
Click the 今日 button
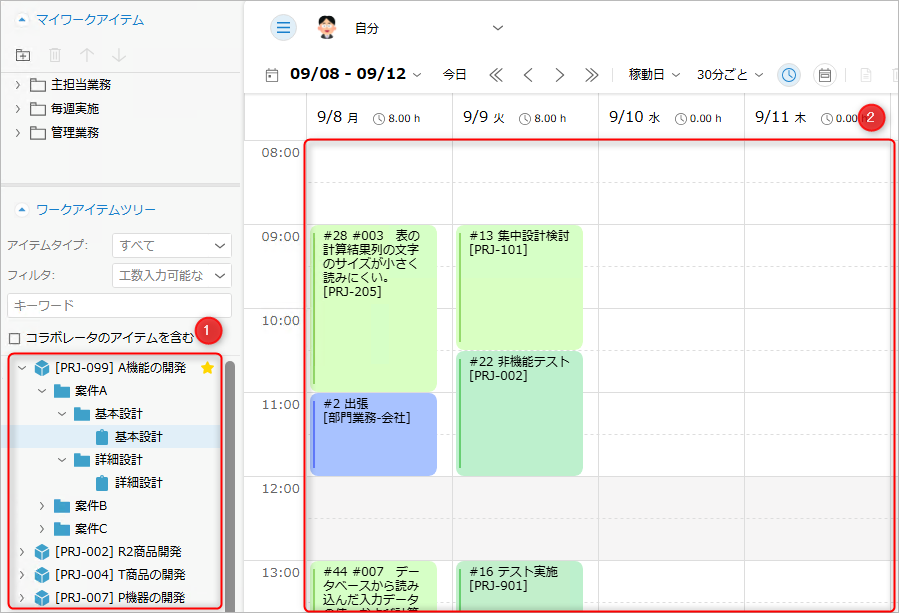point(454,75)
